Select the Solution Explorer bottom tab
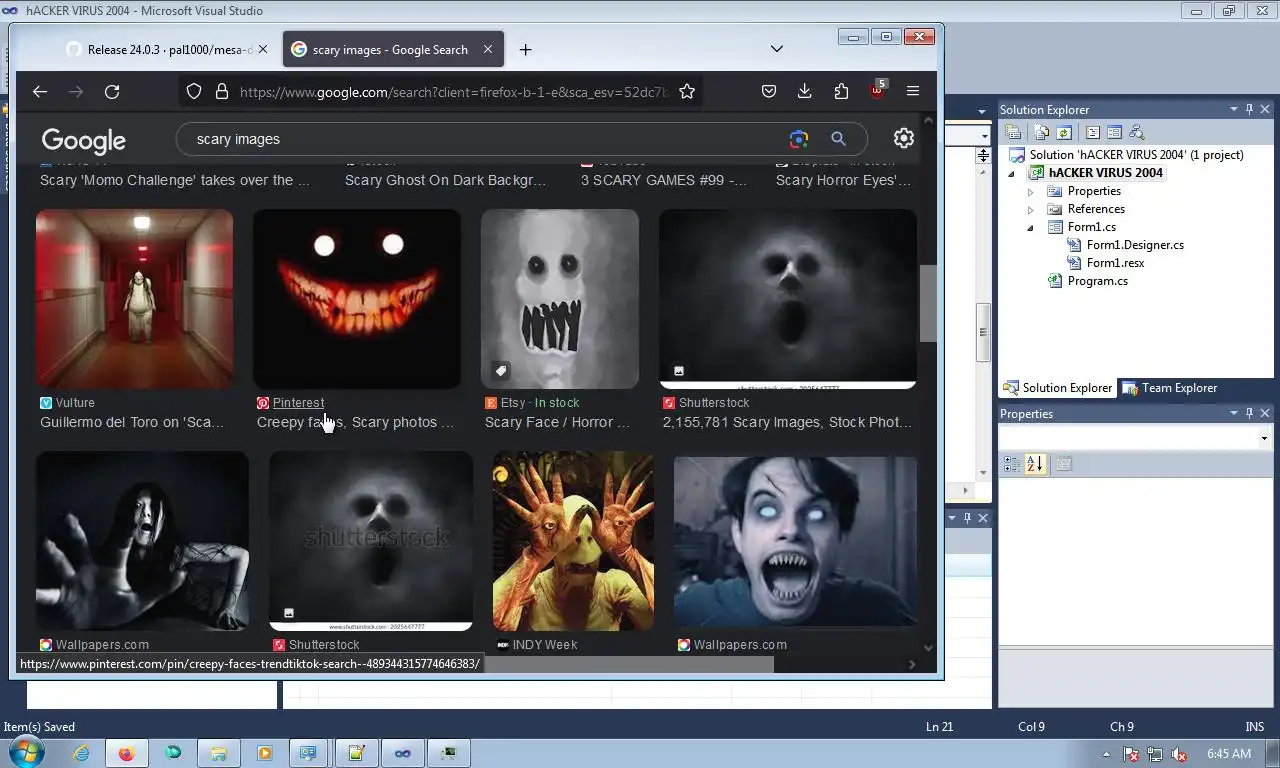 1058,388
